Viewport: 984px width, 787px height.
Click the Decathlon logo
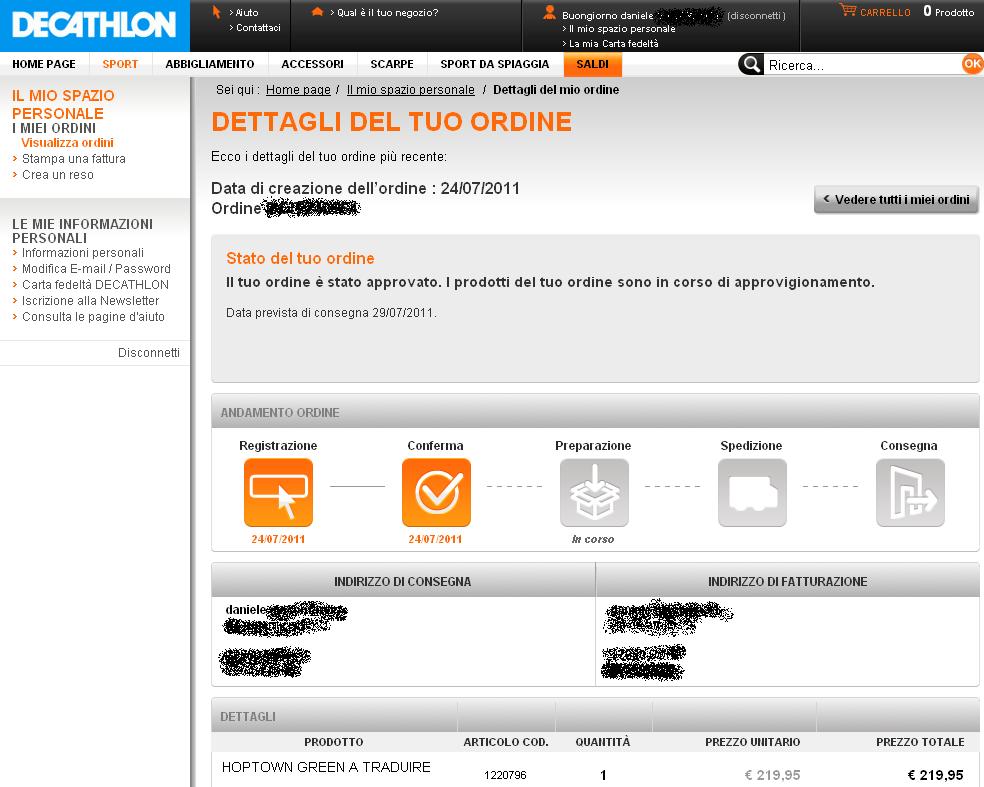(x=94, y=25)
